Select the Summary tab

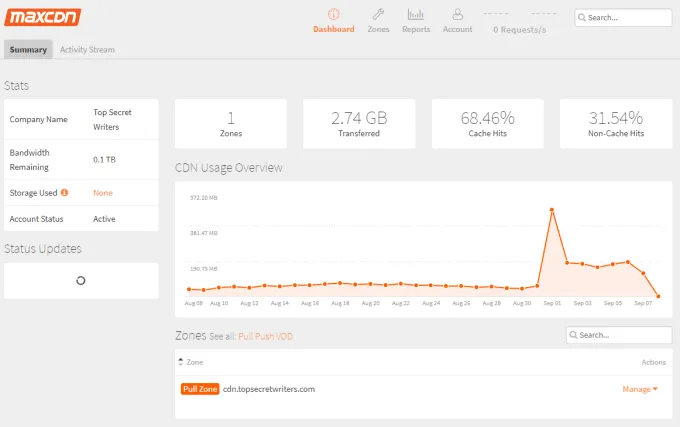tap(28, 49)
